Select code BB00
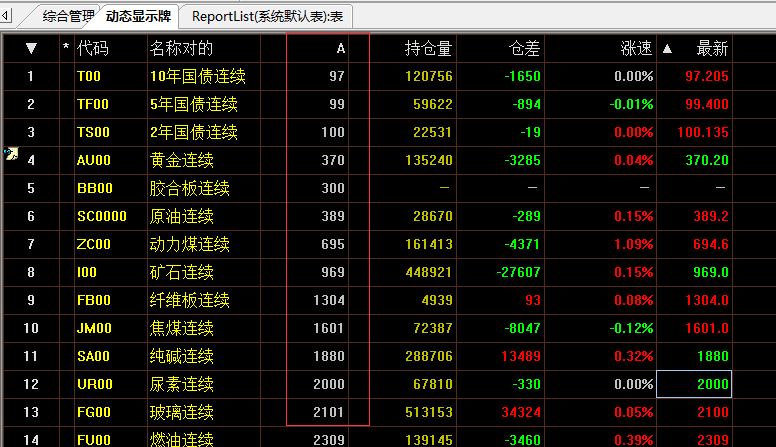 tap(95, 188)
